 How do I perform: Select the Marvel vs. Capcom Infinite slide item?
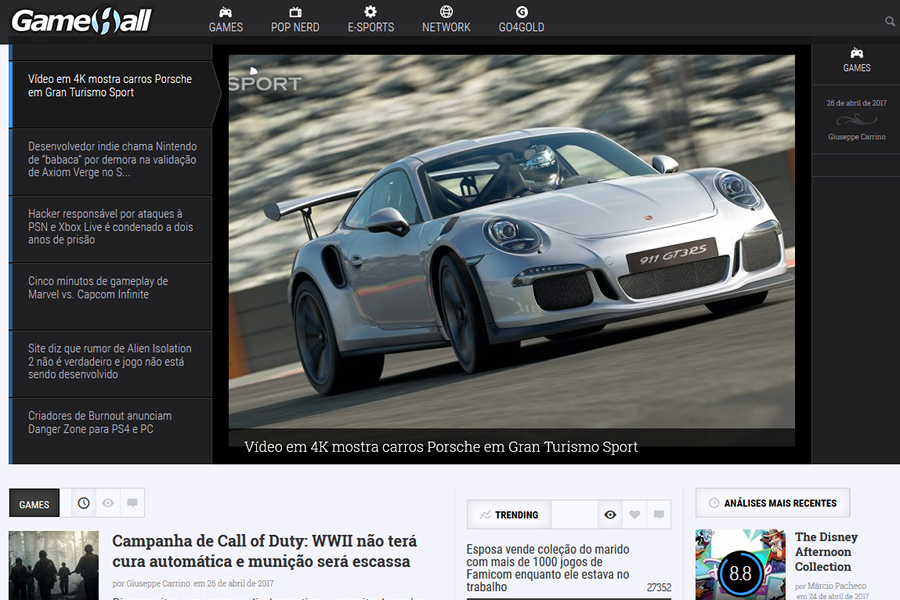pos(112,296)
